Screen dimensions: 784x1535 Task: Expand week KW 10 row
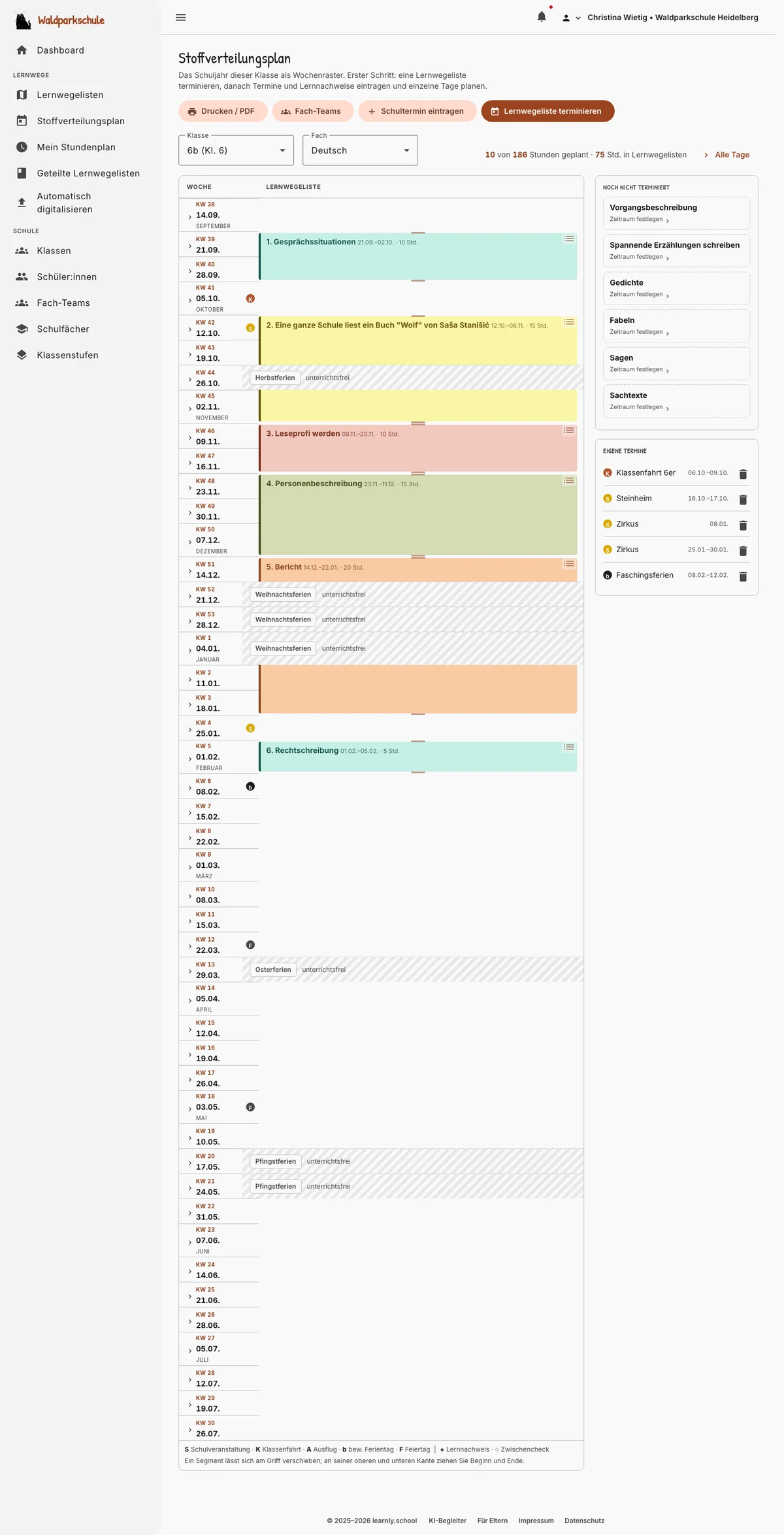tap(190, 897)
